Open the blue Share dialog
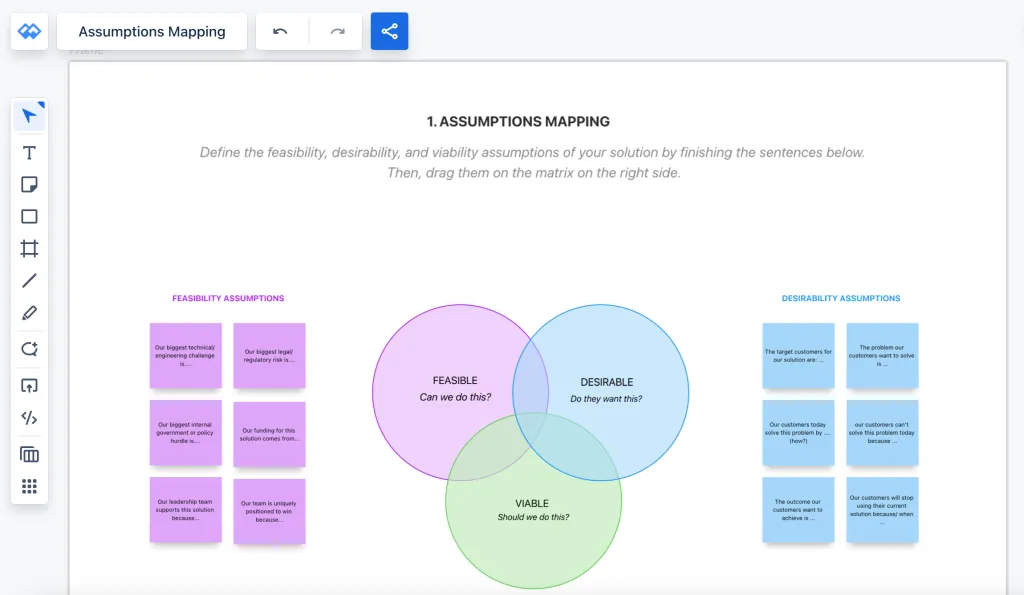This screenshot has width=1024, height=595. [x=389, y=31]
